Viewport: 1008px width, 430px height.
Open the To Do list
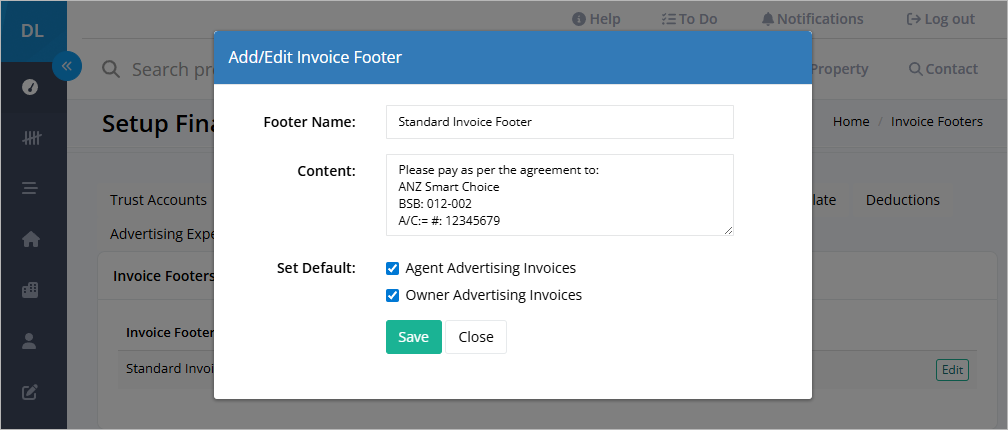[689, 19]
